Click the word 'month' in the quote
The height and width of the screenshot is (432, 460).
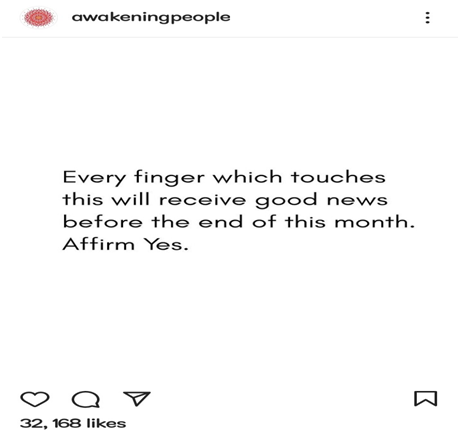pyautogui.click(x=371, y=222)
